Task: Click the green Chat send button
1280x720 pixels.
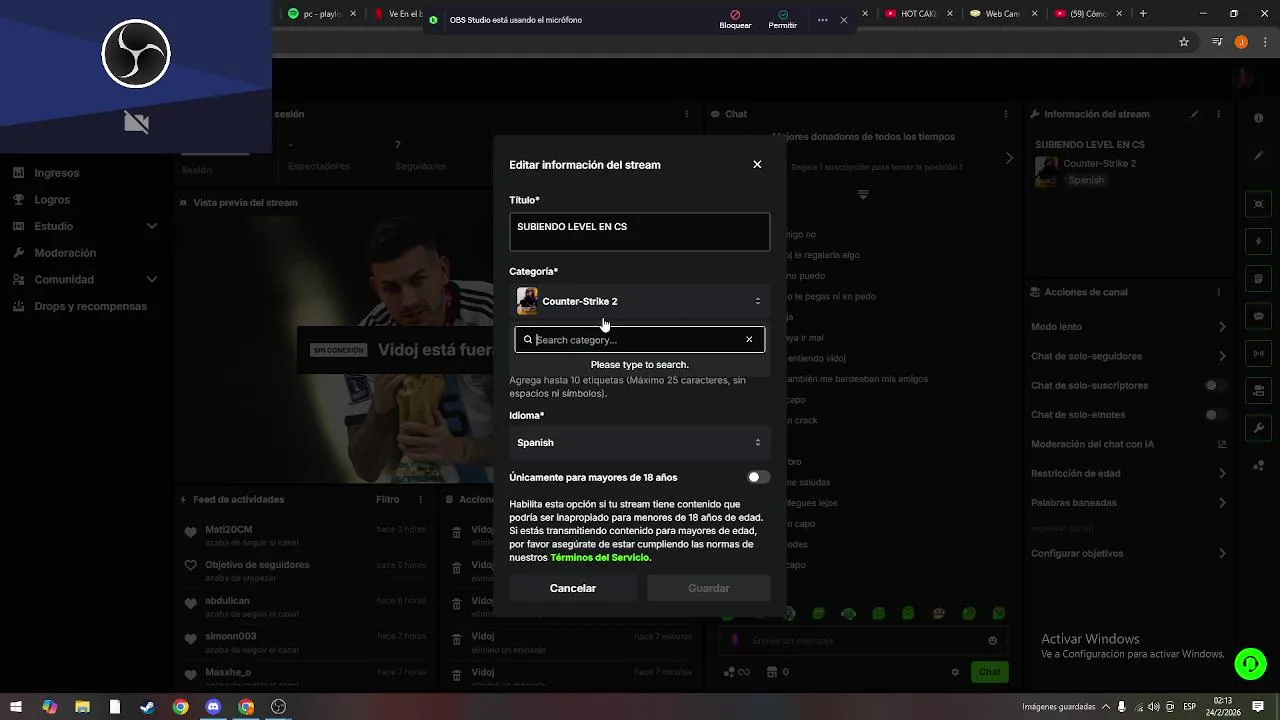Action: 990,672
